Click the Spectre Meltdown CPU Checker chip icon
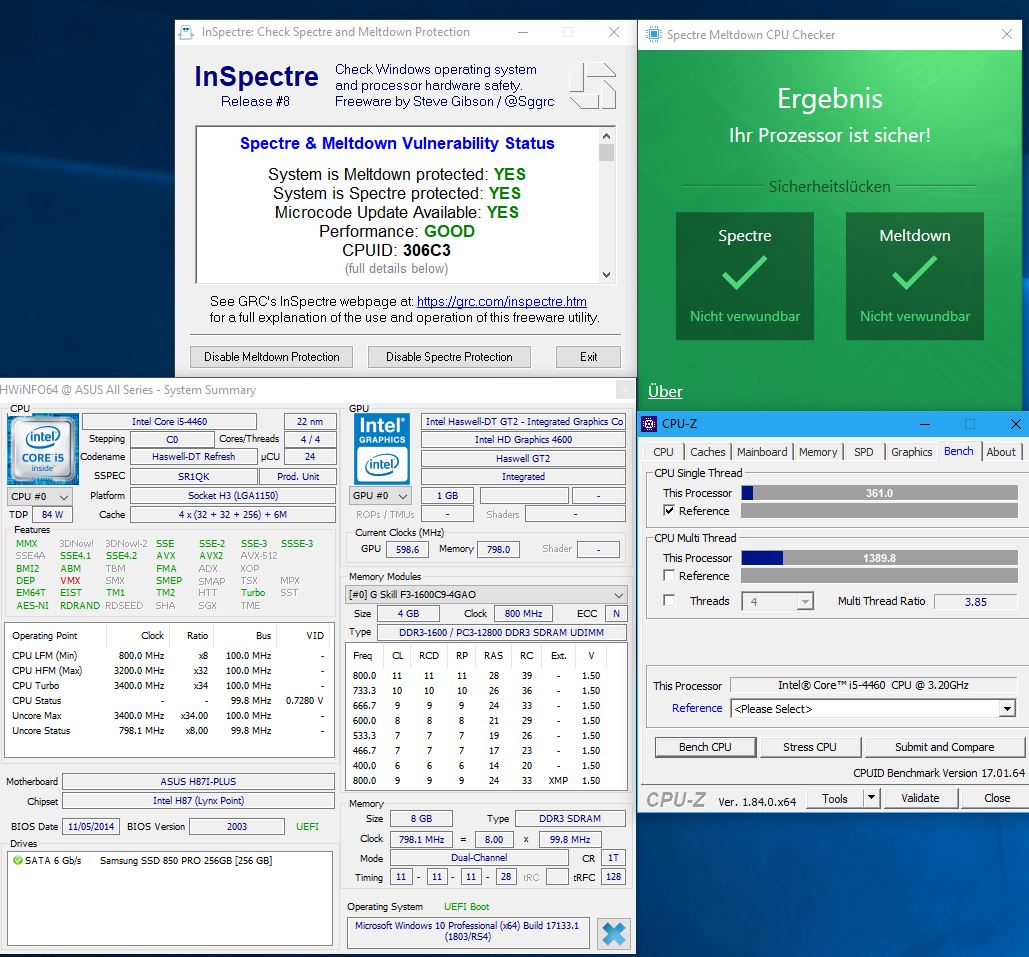 coord(654,34)
